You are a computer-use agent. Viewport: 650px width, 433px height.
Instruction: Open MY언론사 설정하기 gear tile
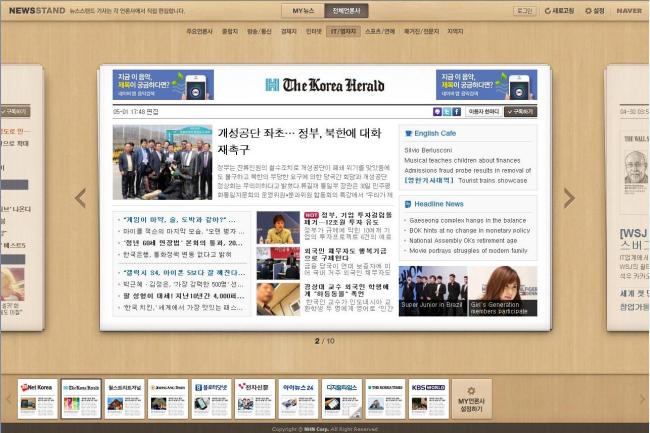click(x=471, y=399)
